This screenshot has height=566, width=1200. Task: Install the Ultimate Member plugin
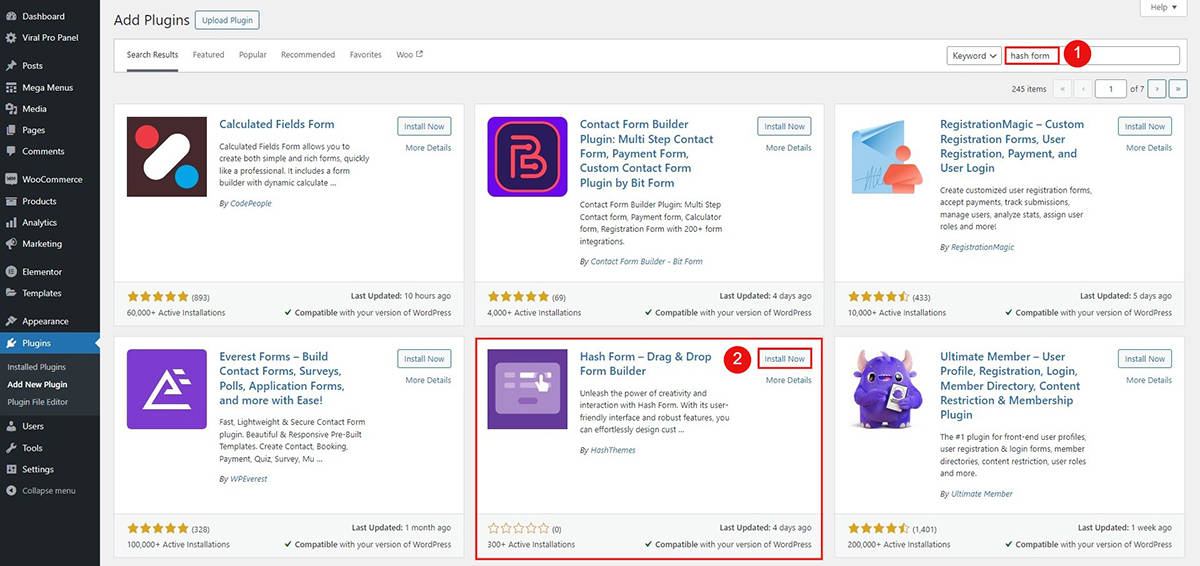point(1145,359)
